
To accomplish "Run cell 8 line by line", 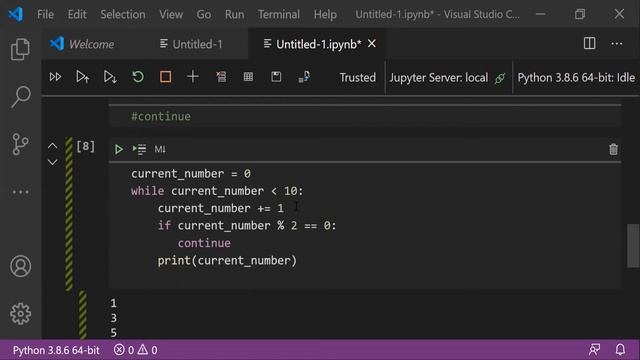I will 139,149.
